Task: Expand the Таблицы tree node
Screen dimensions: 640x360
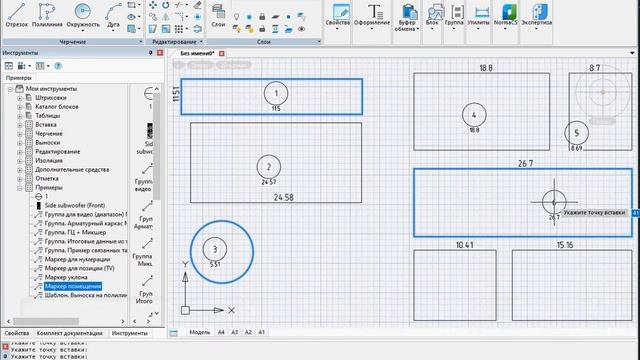Action: [x=20, y=116]
